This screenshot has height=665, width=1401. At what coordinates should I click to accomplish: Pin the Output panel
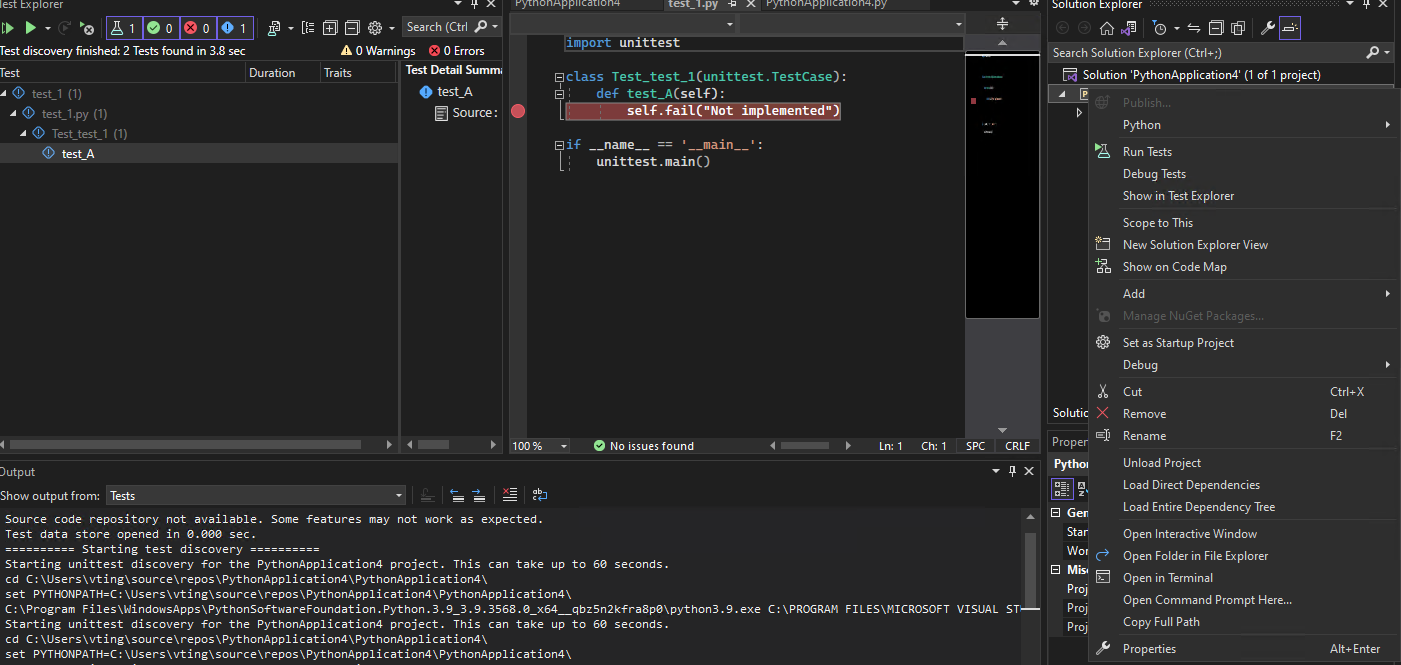coord(1012,471)
